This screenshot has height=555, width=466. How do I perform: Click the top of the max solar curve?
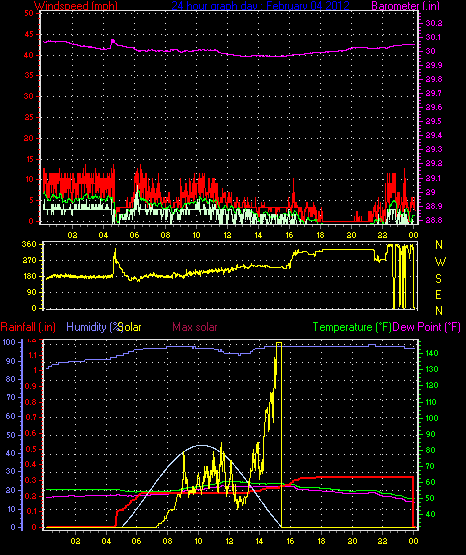201,445
